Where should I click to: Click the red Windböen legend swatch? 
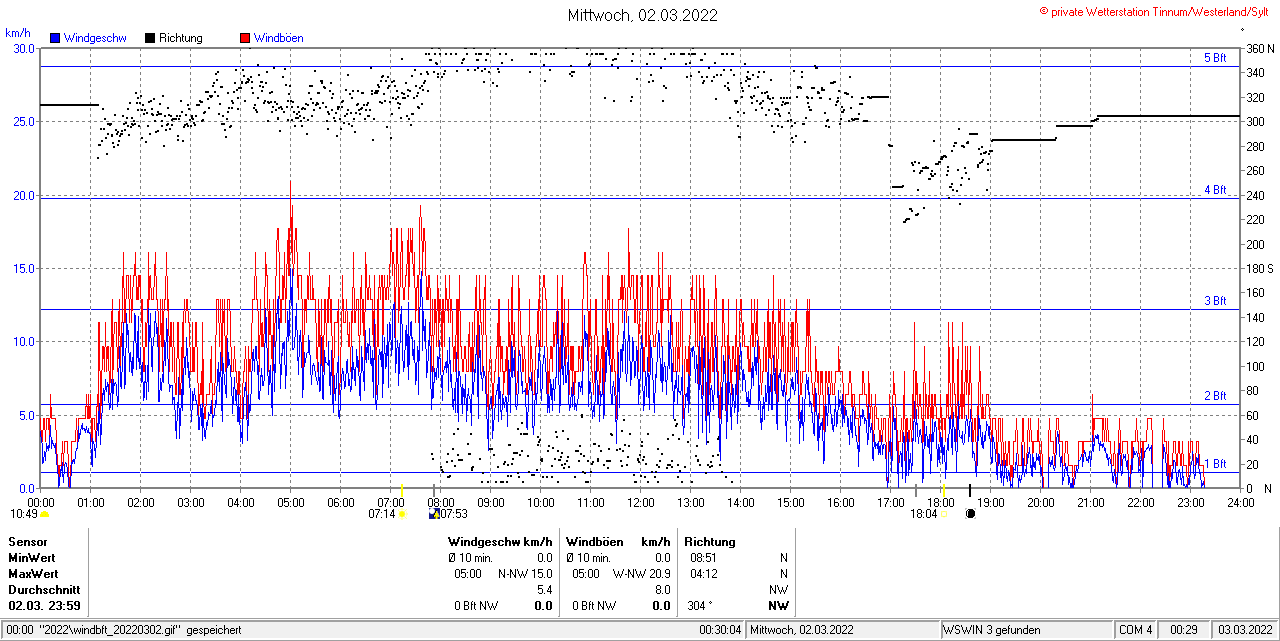coord(245,38)
